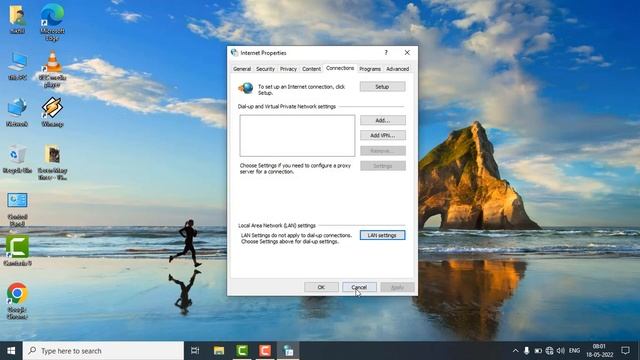
Task: Open the taskbar clock and date
Action: (x=600, y=351)
